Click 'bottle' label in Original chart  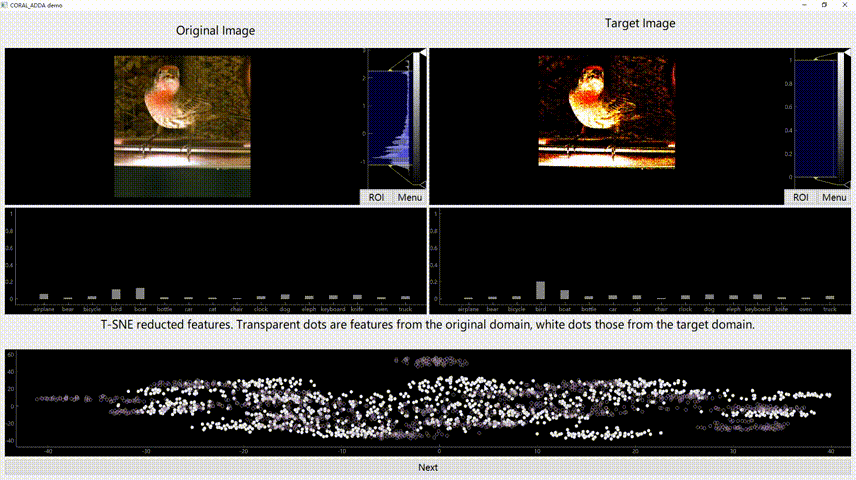(x=164, y=309)
